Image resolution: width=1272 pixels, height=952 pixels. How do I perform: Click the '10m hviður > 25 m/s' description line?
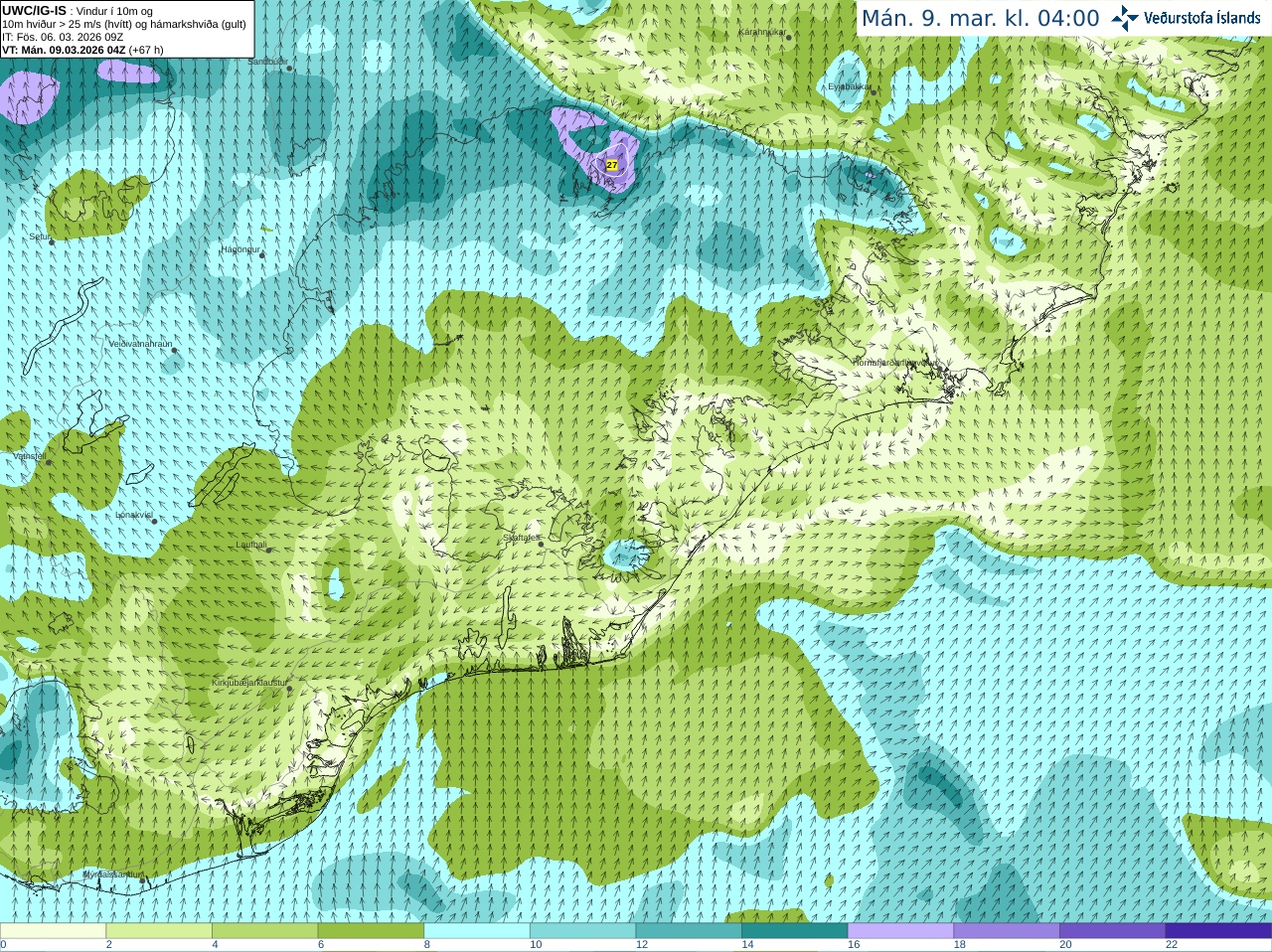[x=124, y=24]
